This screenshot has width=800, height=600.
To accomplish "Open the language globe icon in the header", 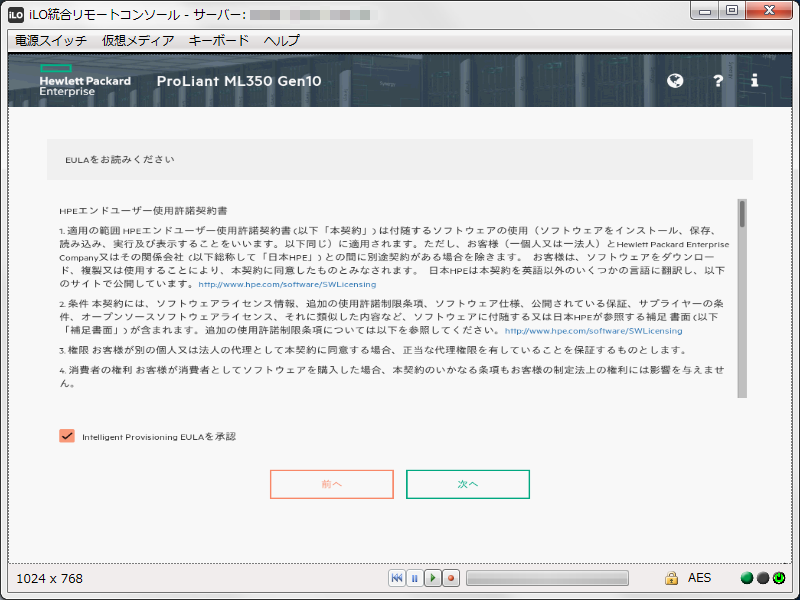I will point(674,81).
